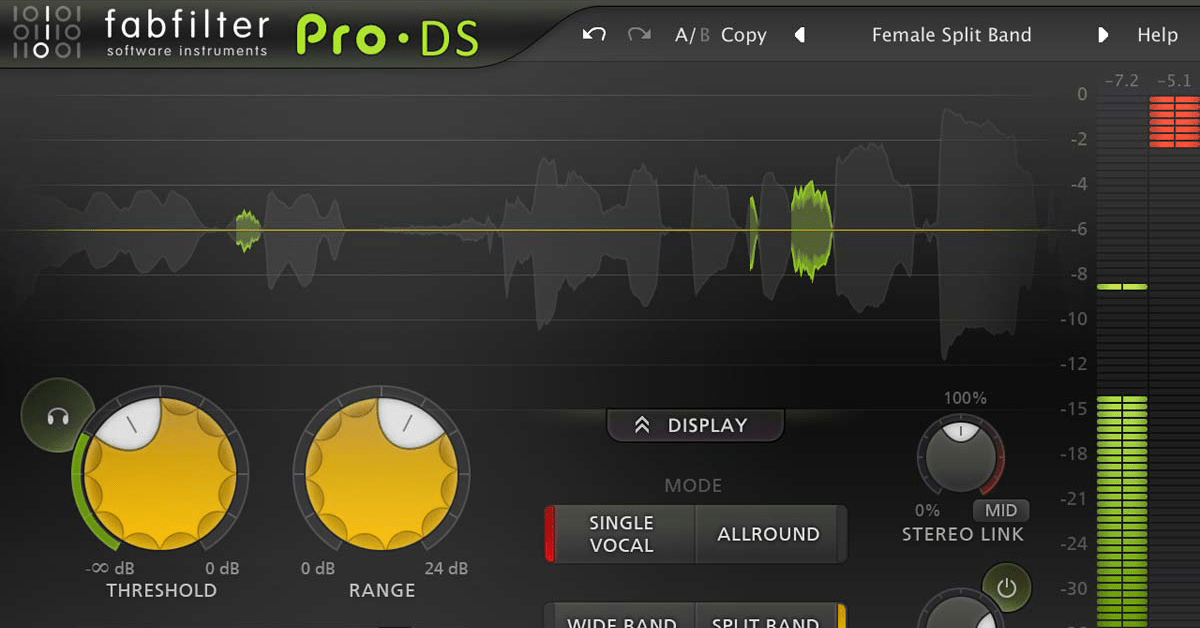The width and height of the screenshot is (1200, 628).
Task: Select Wide Band mode
Action: (x=620, y=620)
